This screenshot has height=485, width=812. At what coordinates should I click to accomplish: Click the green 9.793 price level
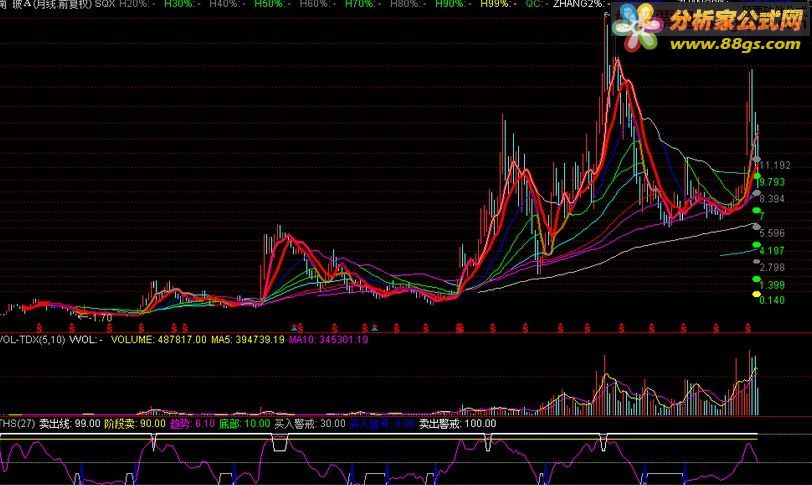point(772,182)
